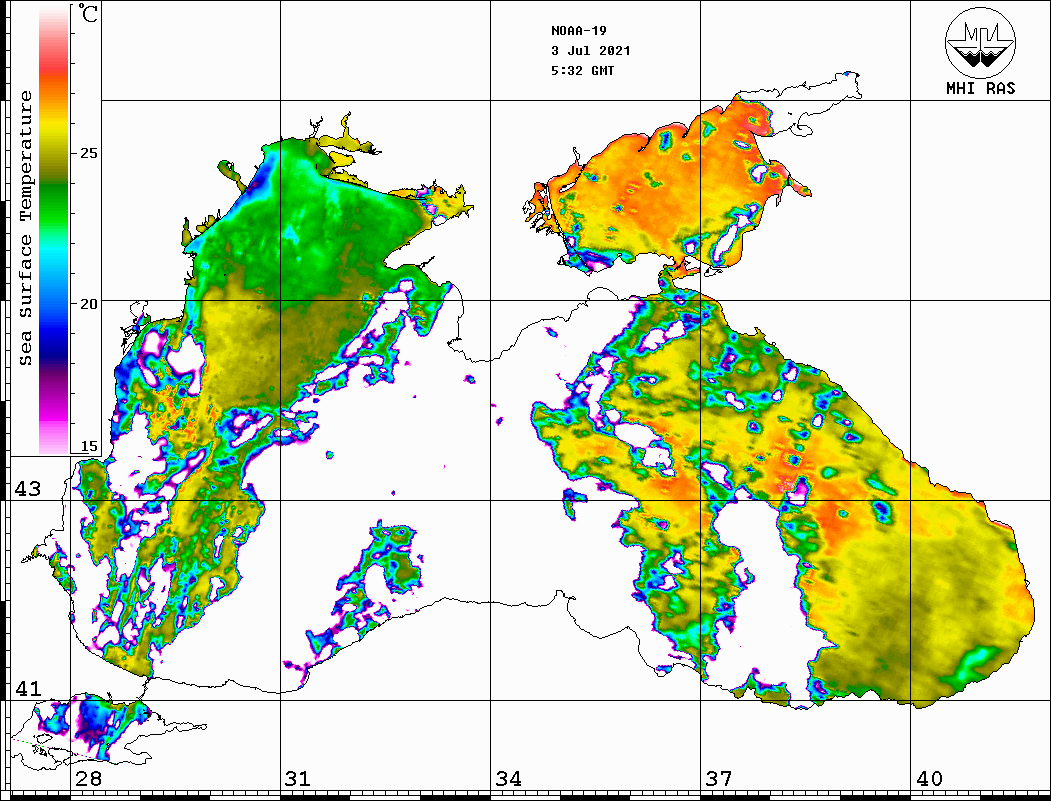The width and height of the screenshot is (1051, 801).
Task: Click the 'Sea Surface Temperature' vertical label
Action: [25, 229]
